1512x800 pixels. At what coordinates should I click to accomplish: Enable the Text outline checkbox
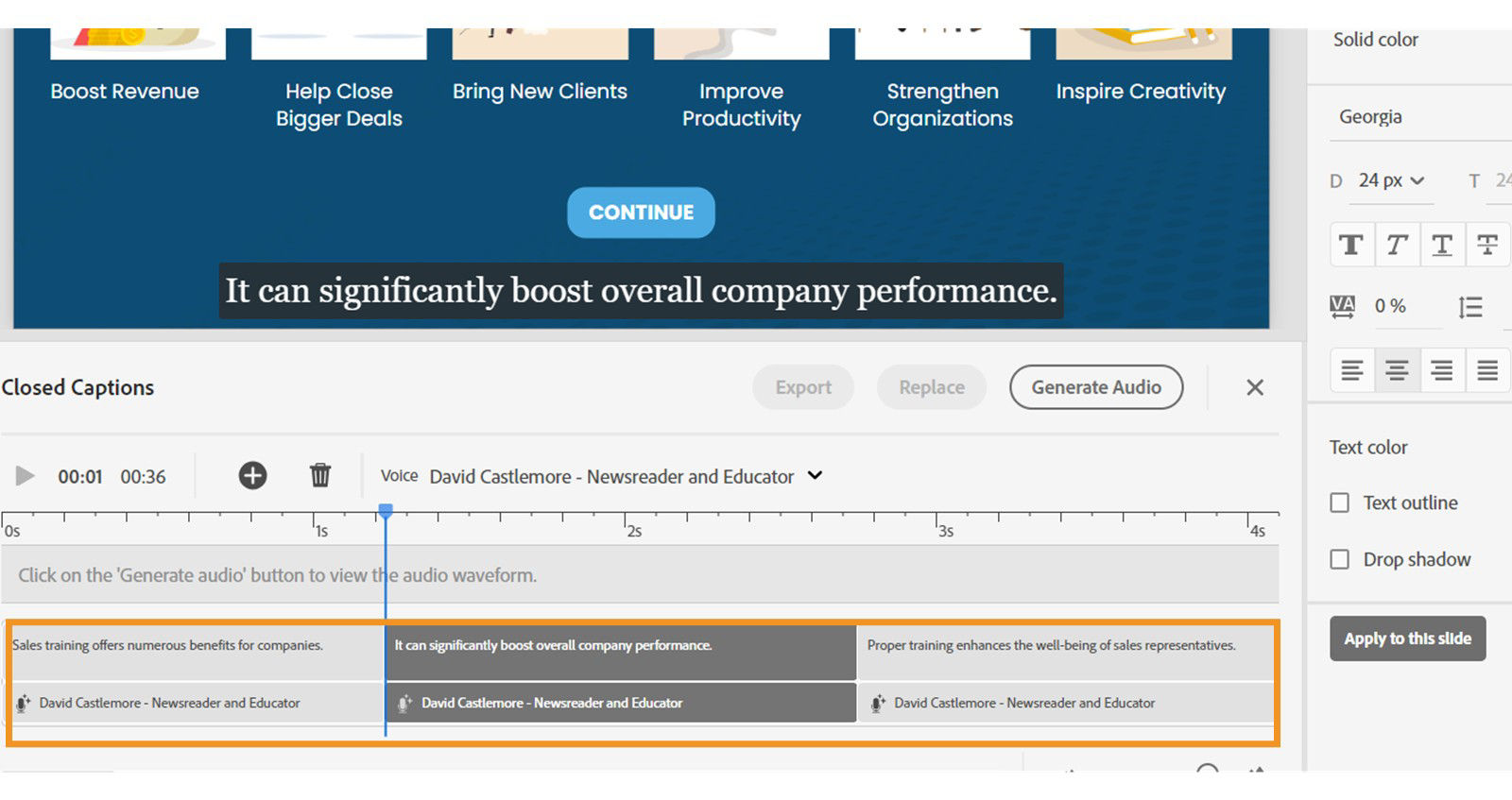(x=1340, y=503)
